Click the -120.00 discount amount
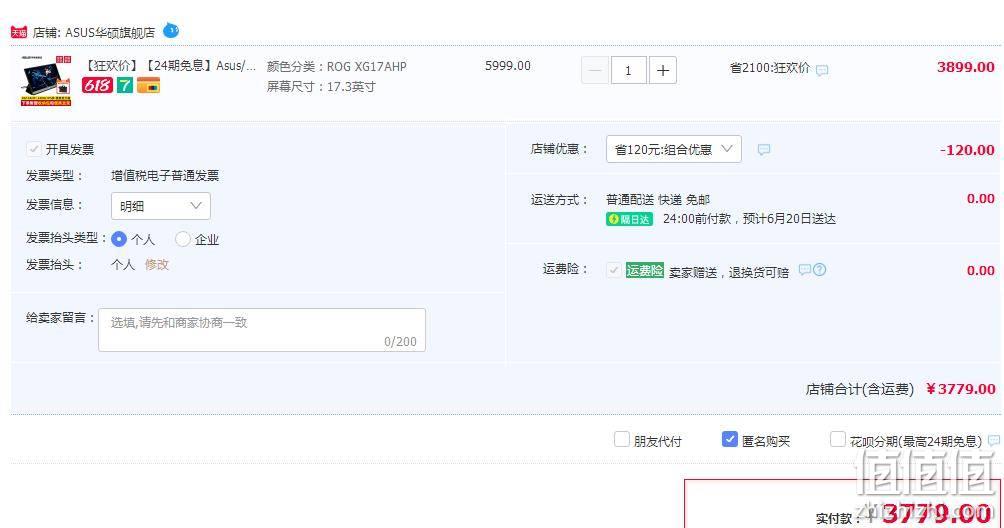Image resolution: width=1004 pixels, height=528 pixels. click(967, 150)
